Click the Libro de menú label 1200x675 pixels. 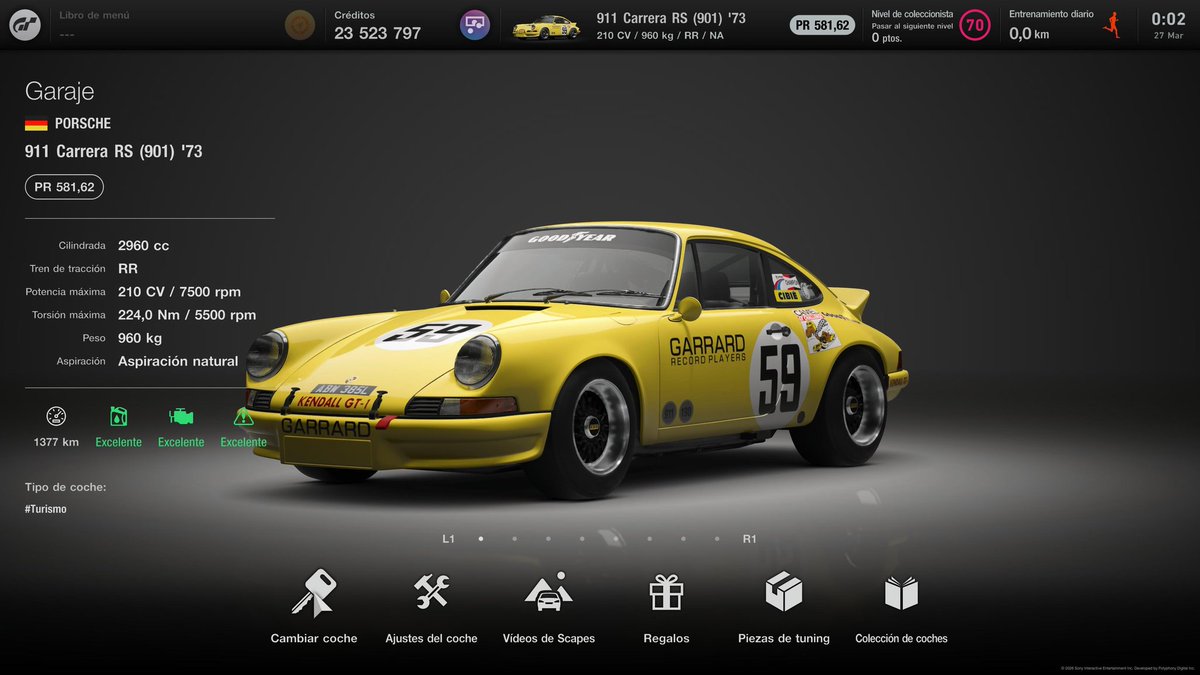94,16
